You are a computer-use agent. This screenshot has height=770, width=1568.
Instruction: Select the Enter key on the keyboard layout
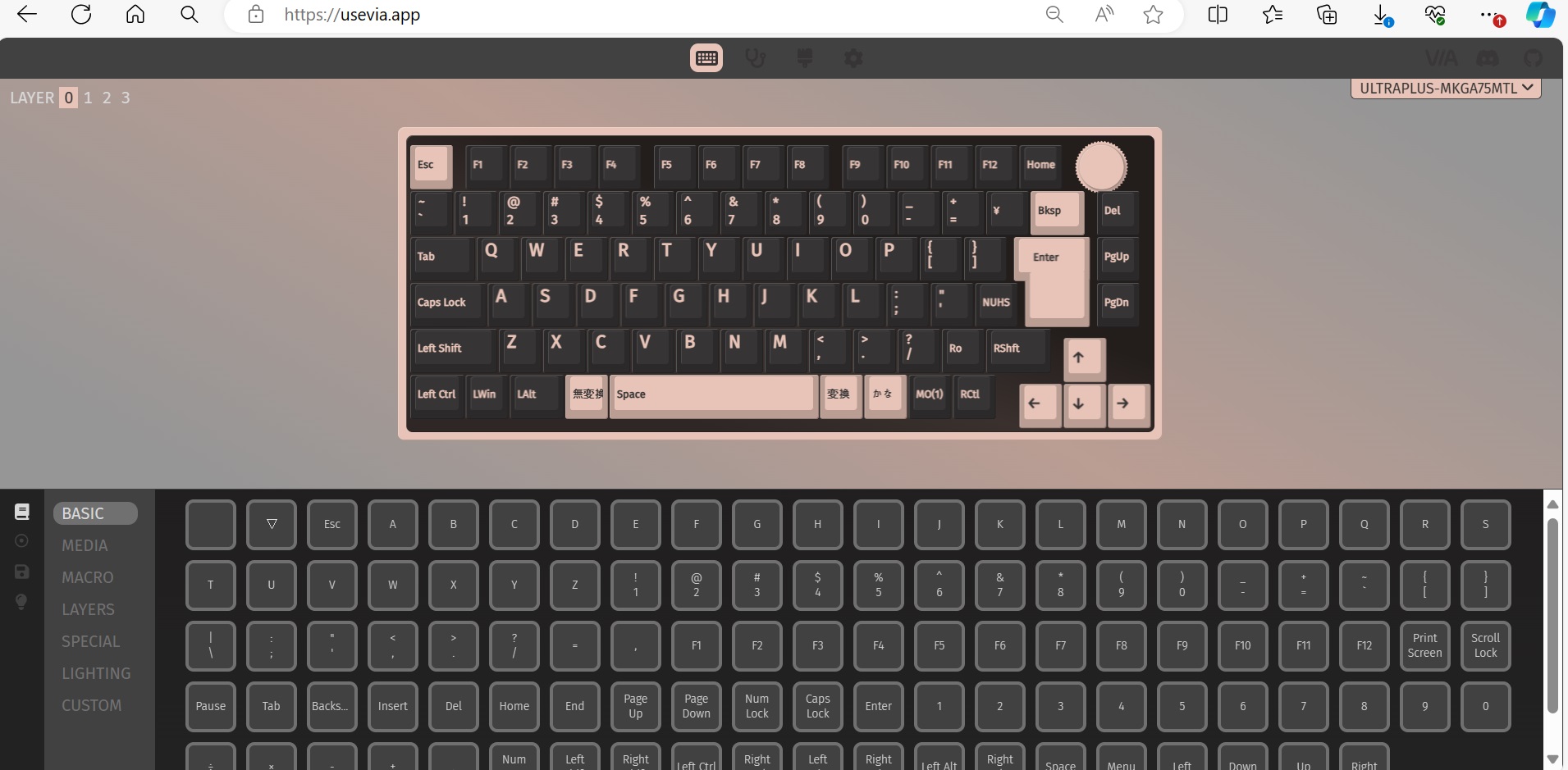pos(1055,280)
